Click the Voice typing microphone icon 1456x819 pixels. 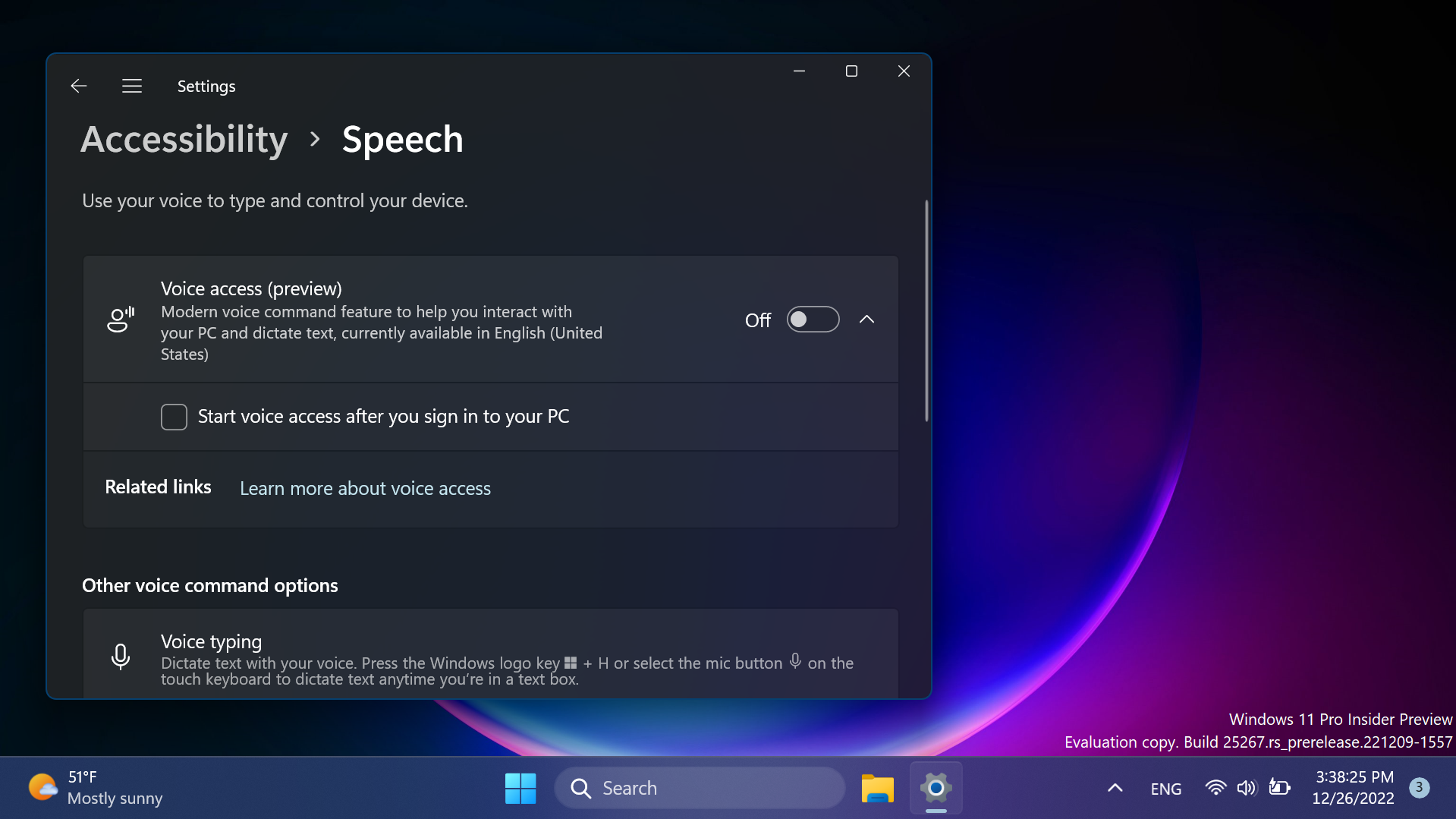point(121,657)
